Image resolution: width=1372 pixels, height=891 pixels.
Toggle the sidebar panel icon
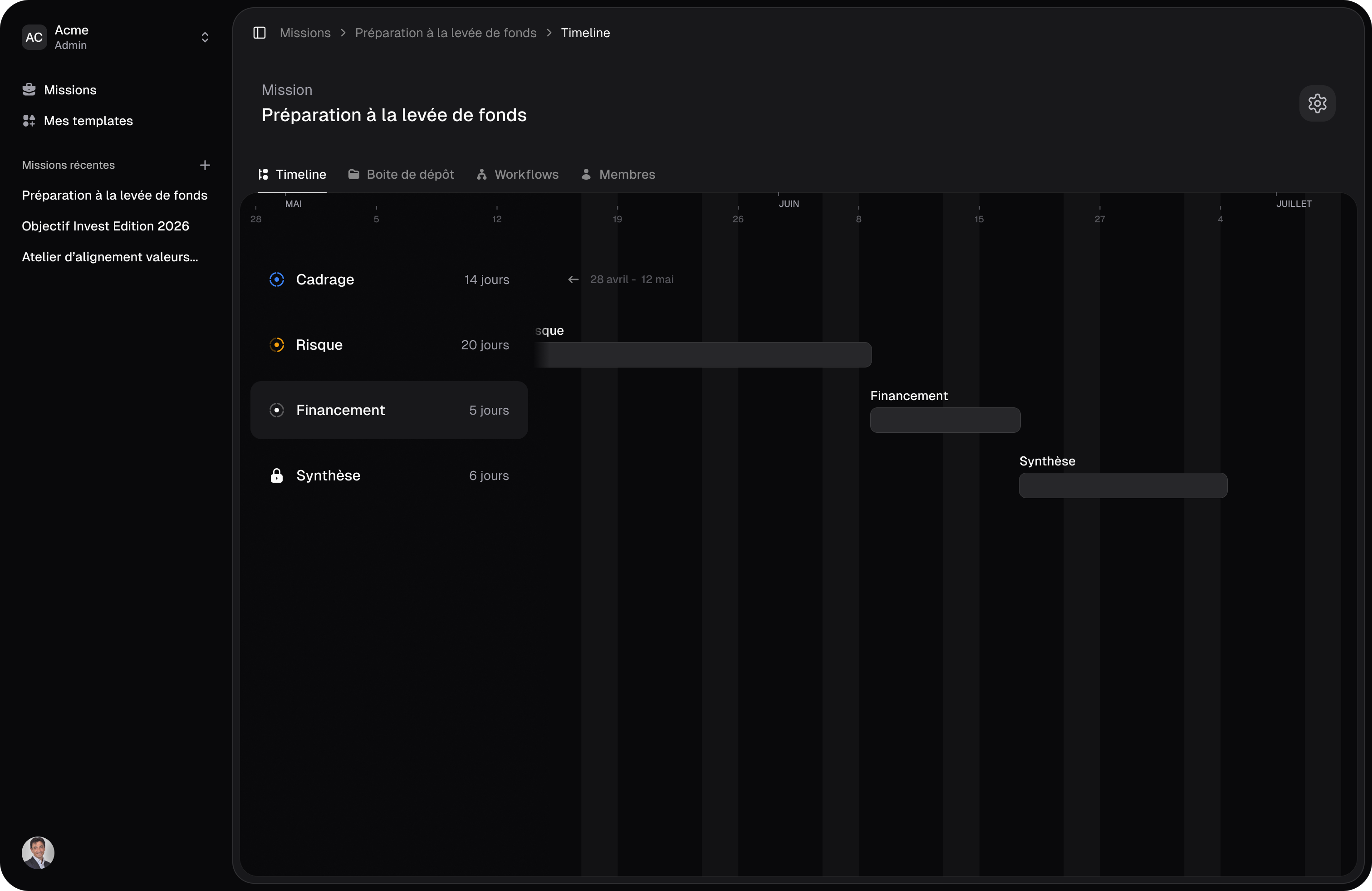260,33
